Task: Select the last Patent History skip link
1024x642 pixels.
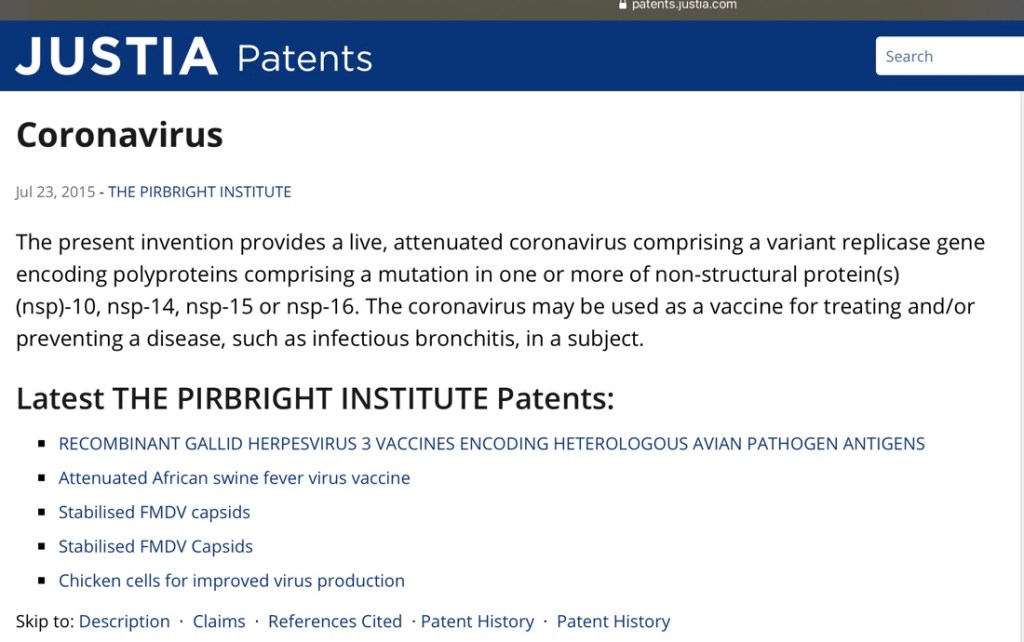Action: point(613,622)
